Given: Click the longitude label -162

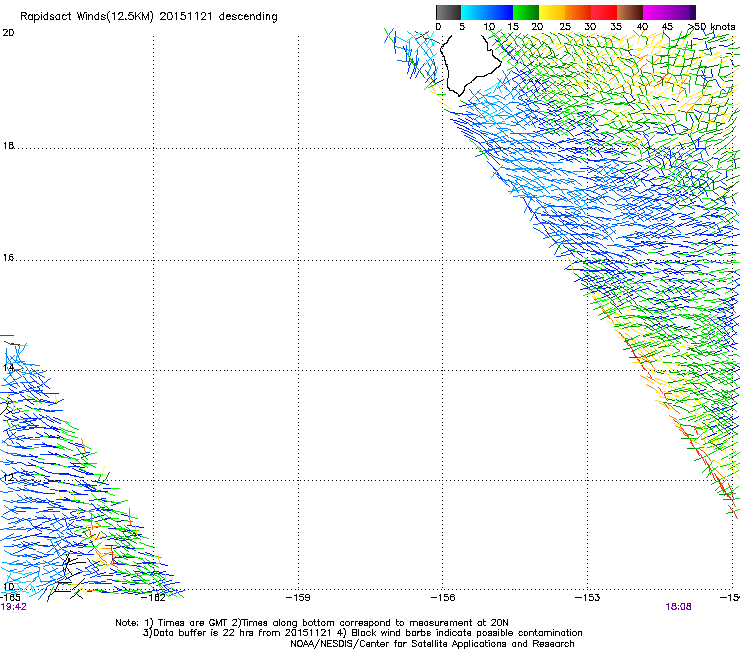Looking at the screenshot, I should coord(153,598).
